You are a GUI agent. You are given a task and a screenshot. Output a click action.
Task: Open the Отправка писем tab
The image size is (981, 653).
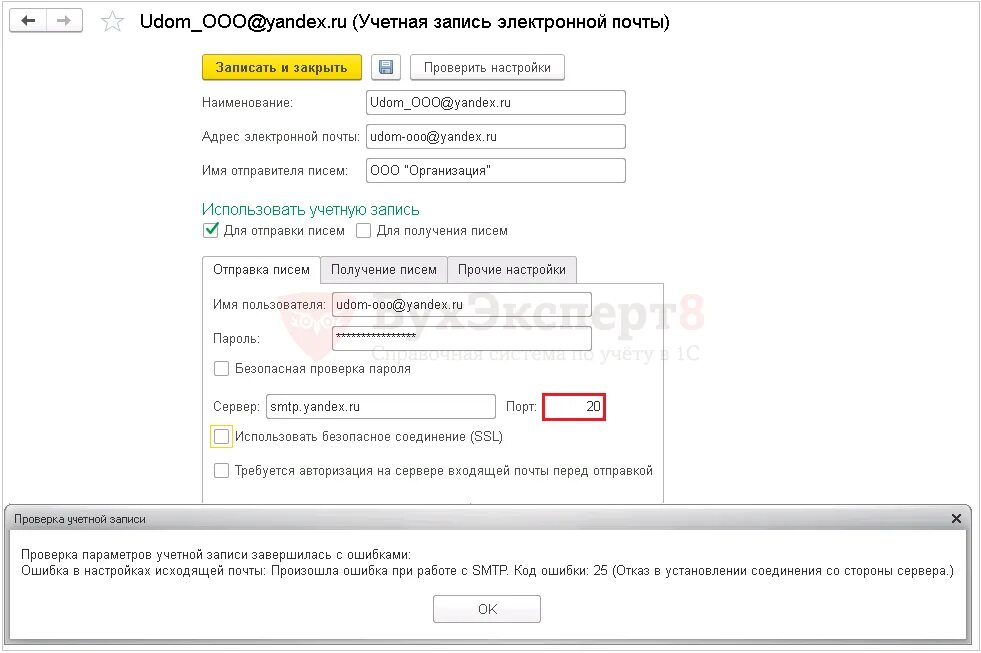[x=262, y=270]
